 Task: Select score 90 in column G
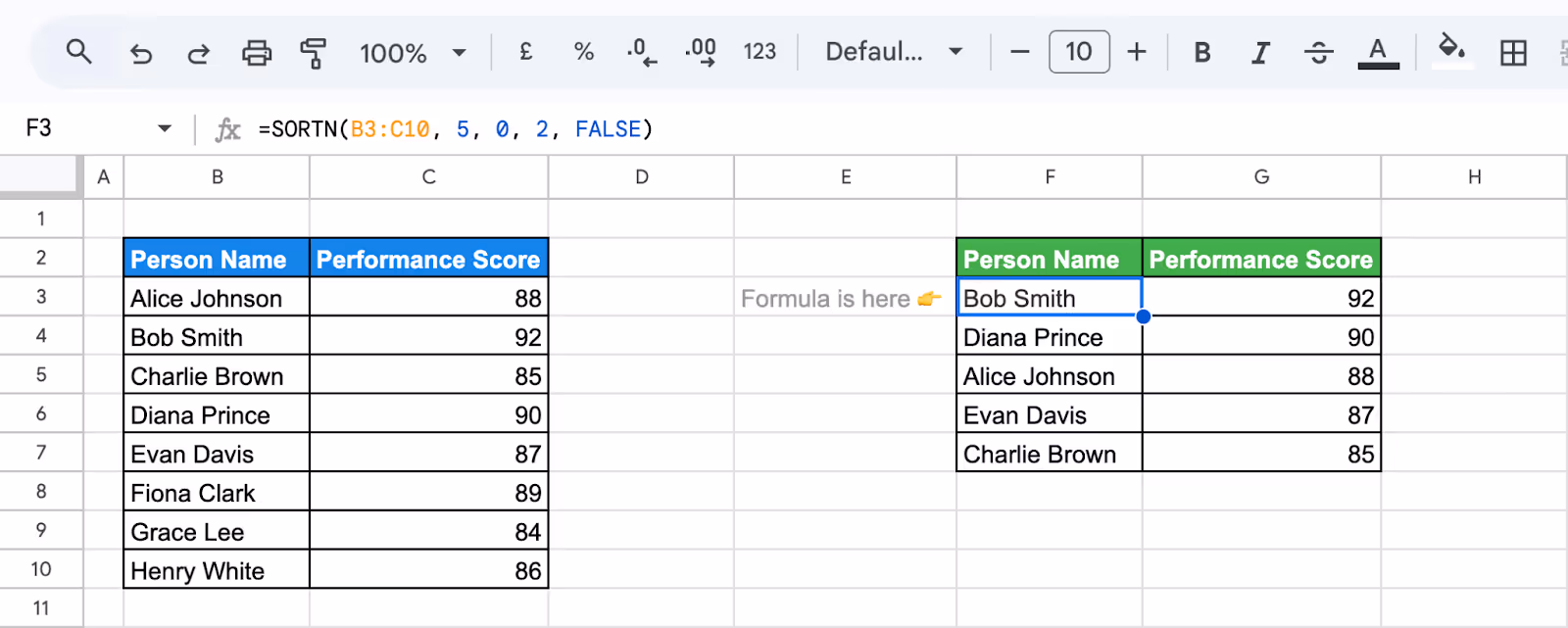point(1261,337)
